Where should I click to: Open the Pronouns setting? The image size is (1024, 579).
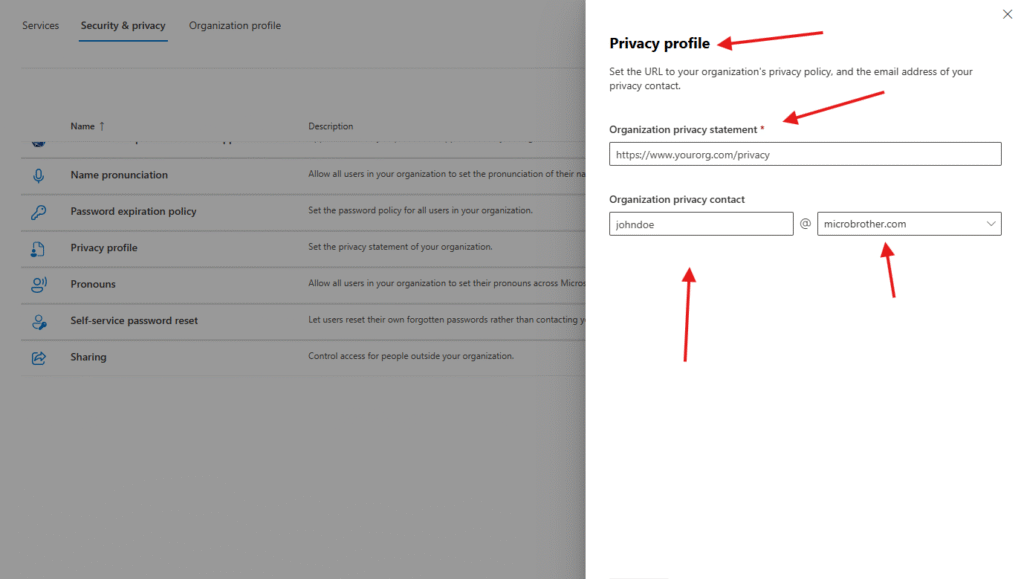[93, 285]
